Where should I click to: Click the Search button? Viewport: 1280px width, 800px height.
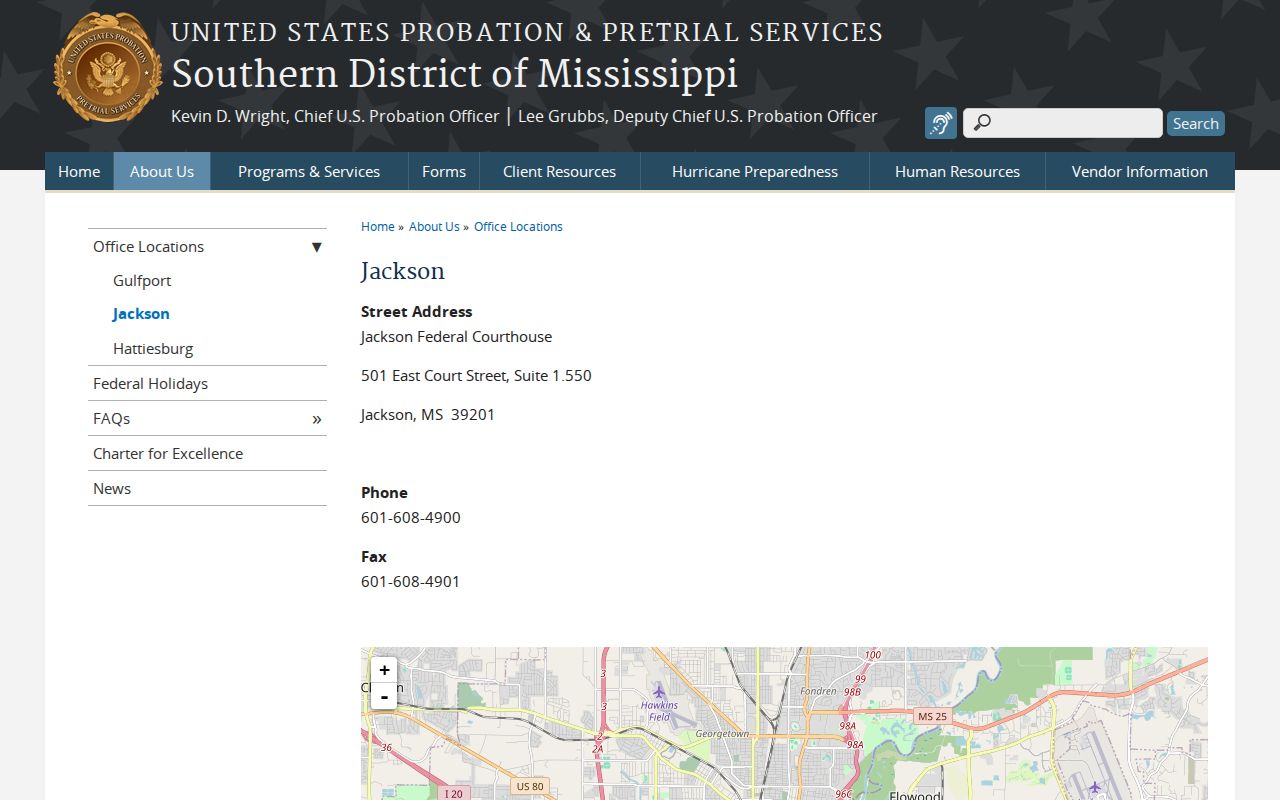[1196, 123]
